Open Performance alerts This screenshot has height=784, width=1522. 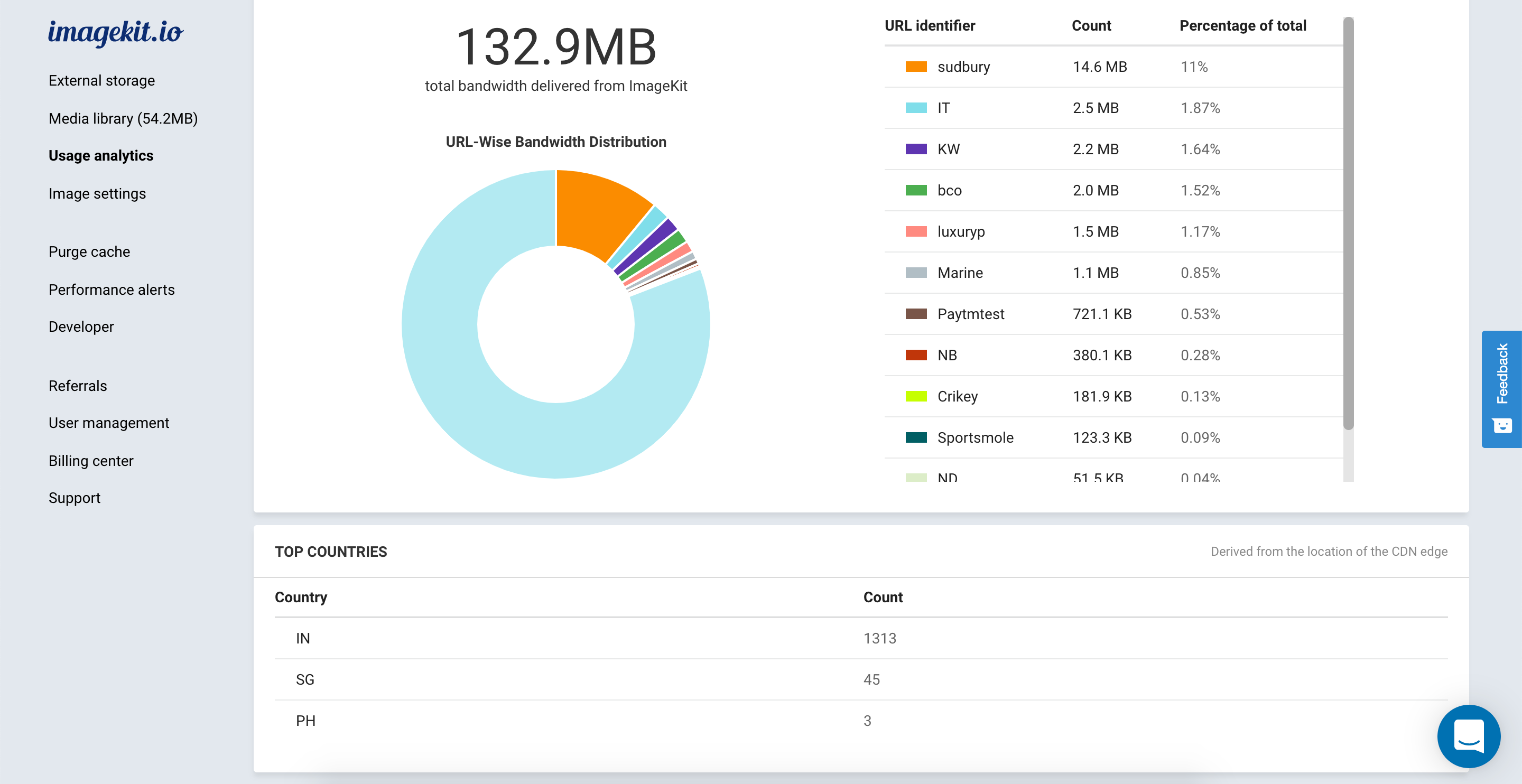(112, 290)
